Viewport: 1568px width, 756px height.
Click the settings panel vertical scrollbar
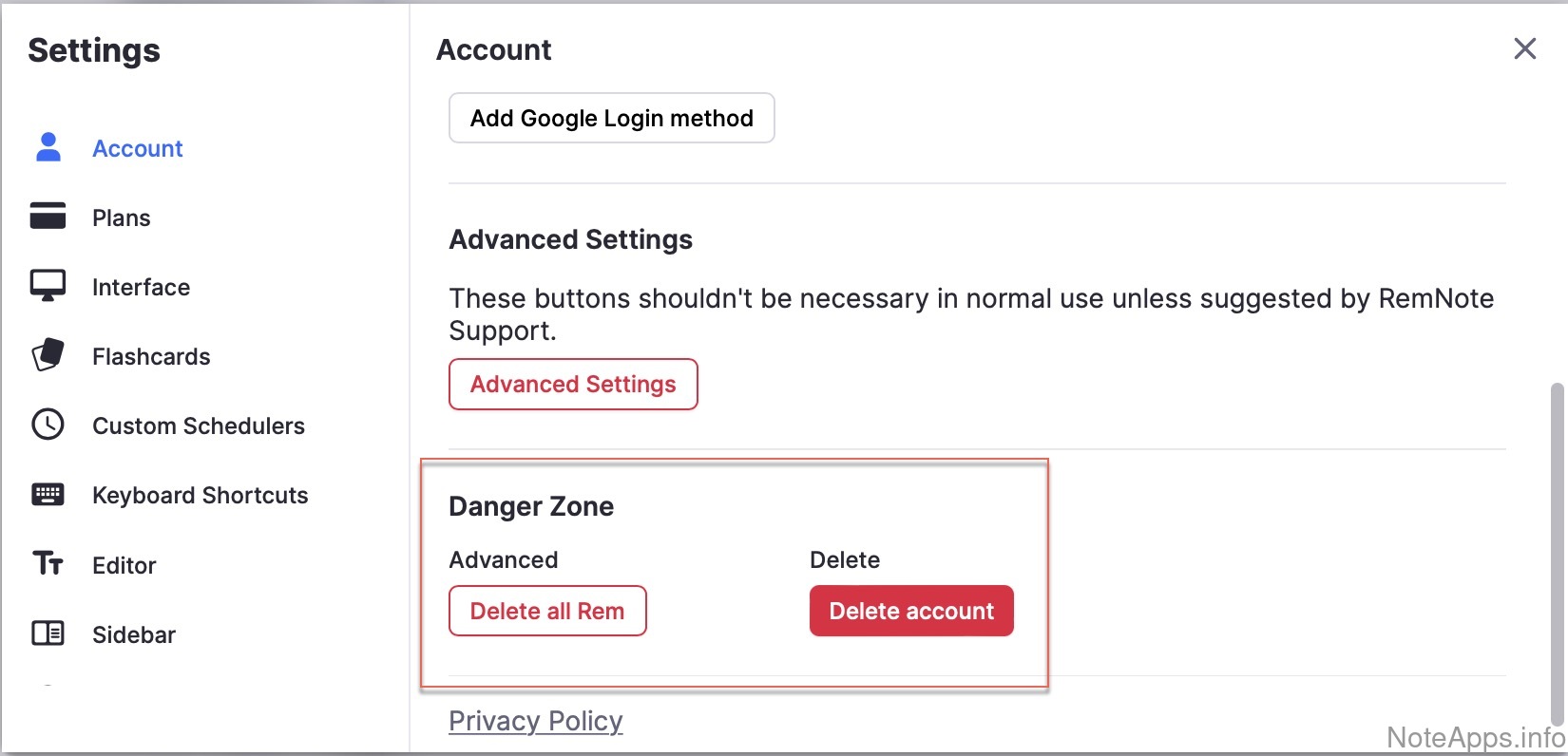pyautogui.click(x=1556, y=551)
